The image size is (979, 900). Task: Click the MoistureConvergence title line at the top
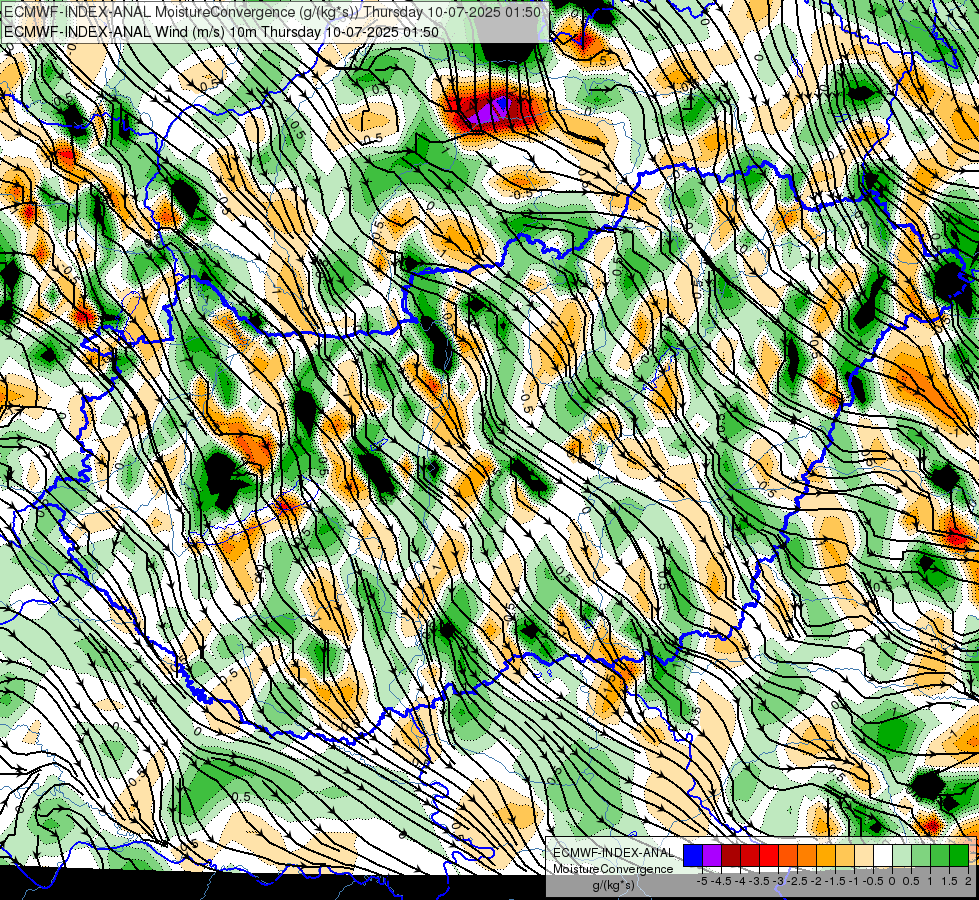(272, 11)
